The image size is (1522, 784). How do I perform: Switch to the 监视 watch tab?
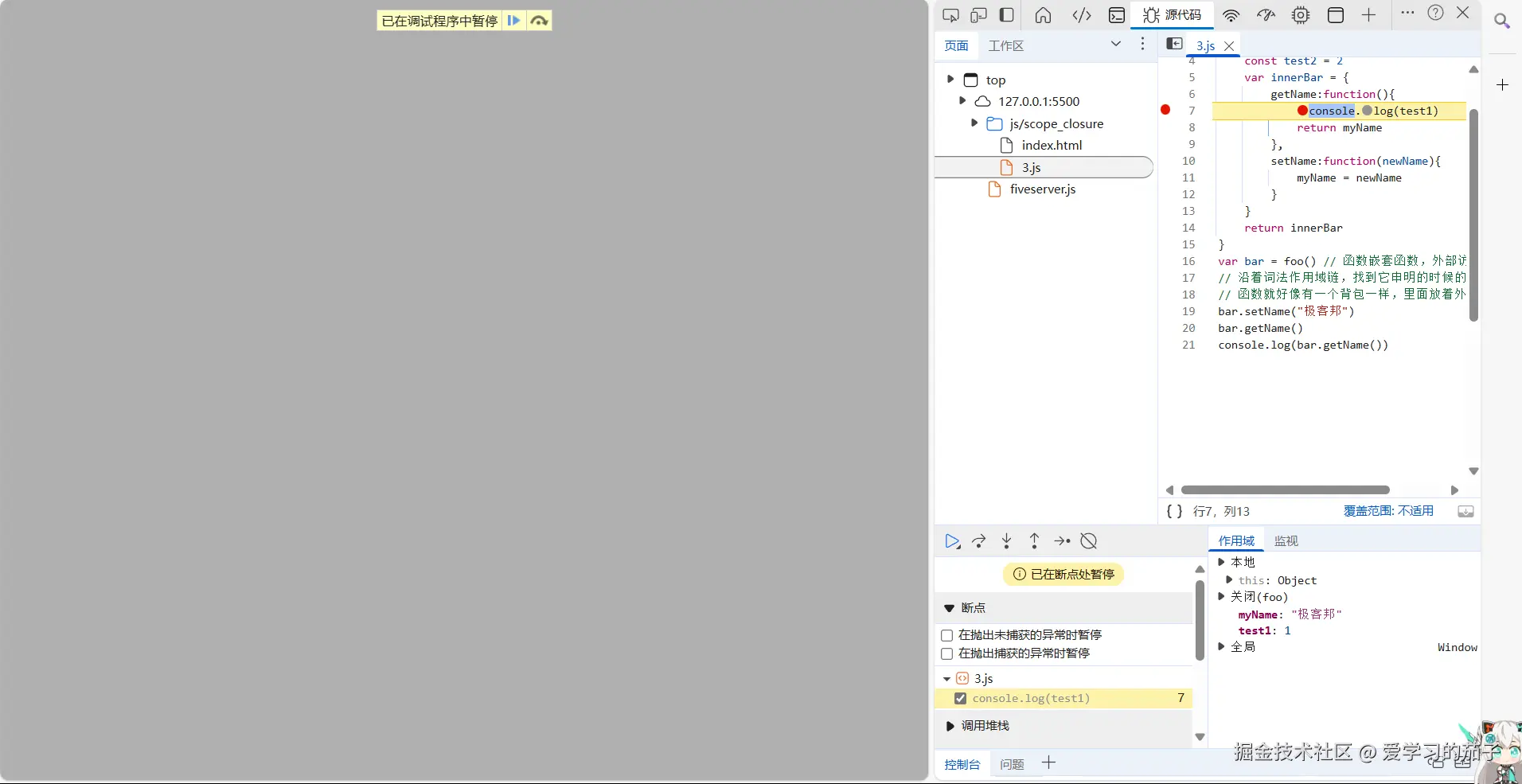(1286, 540)
